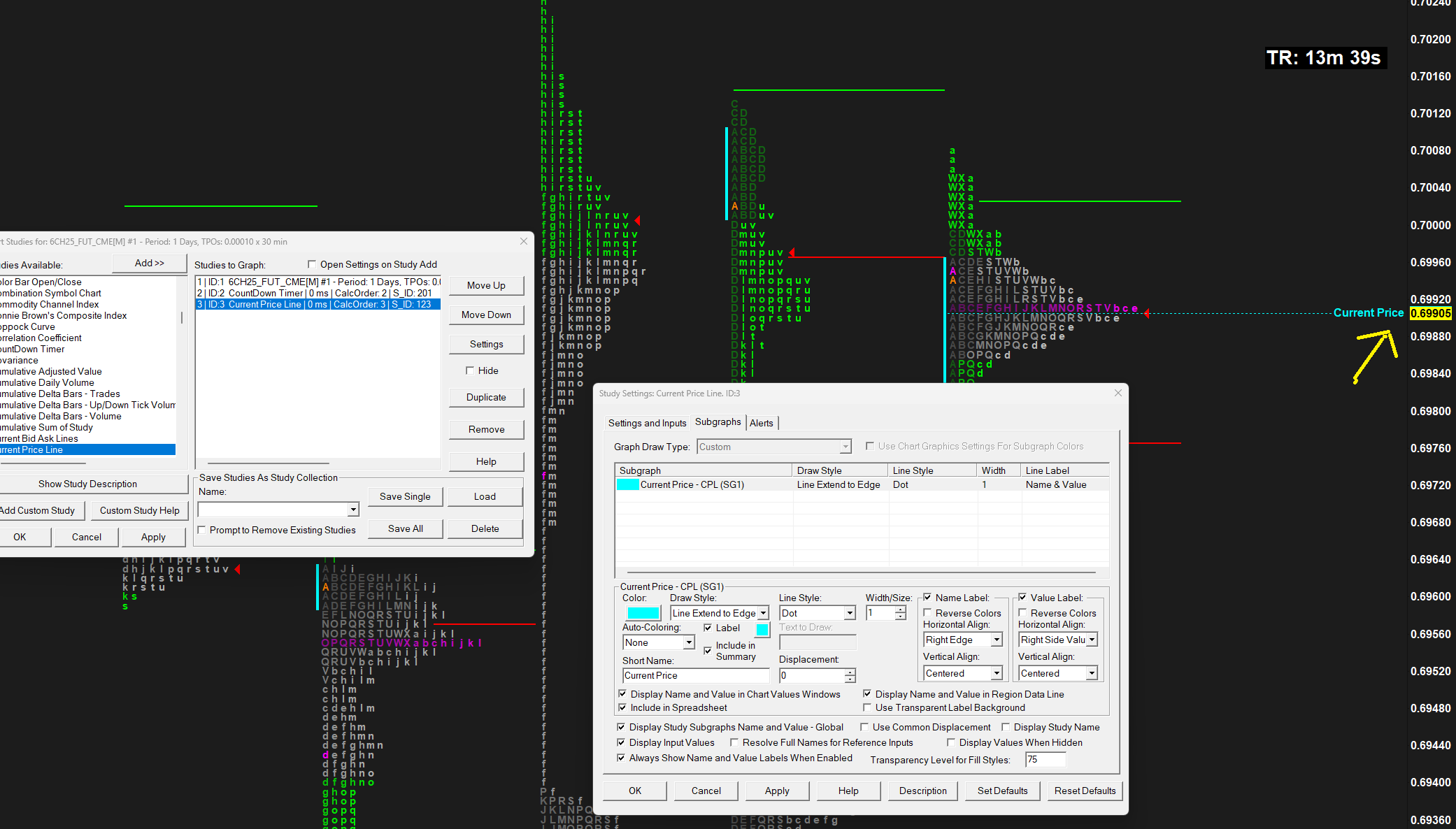
Task: Expand the Line Style Dot dropdown
Action: [x=850, y=613]
